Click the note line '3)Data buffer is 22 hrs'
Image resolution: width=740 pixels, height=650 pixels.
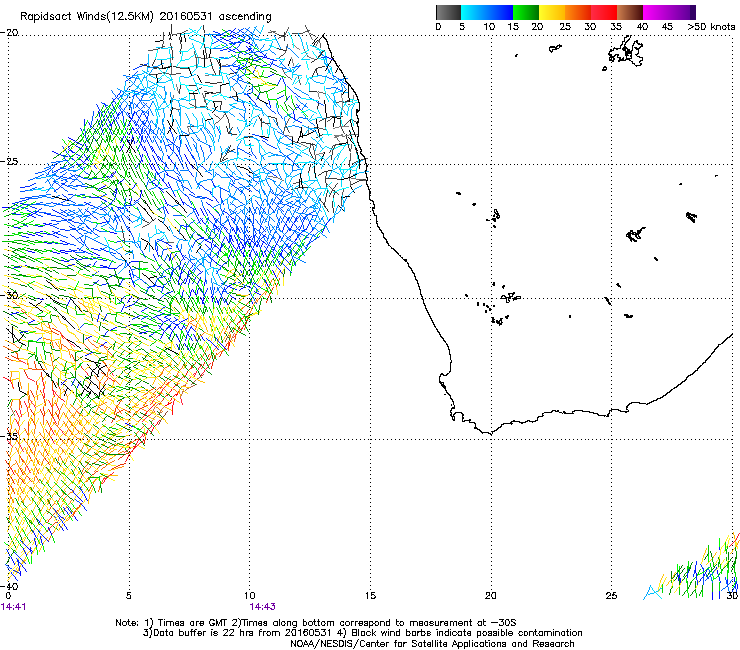click(362, 633)
